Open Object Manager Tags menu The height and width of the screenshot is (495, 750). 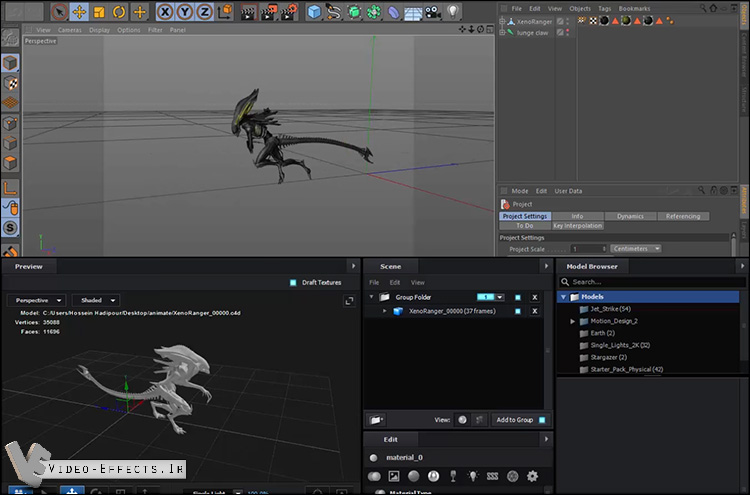[x=605, y=9]
